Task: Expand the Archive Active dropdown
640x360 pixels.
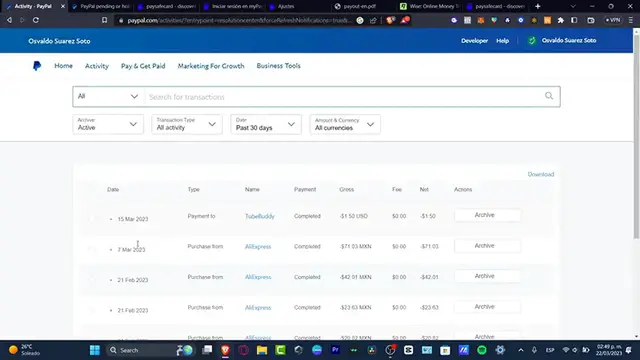Action: click(108, 124)
